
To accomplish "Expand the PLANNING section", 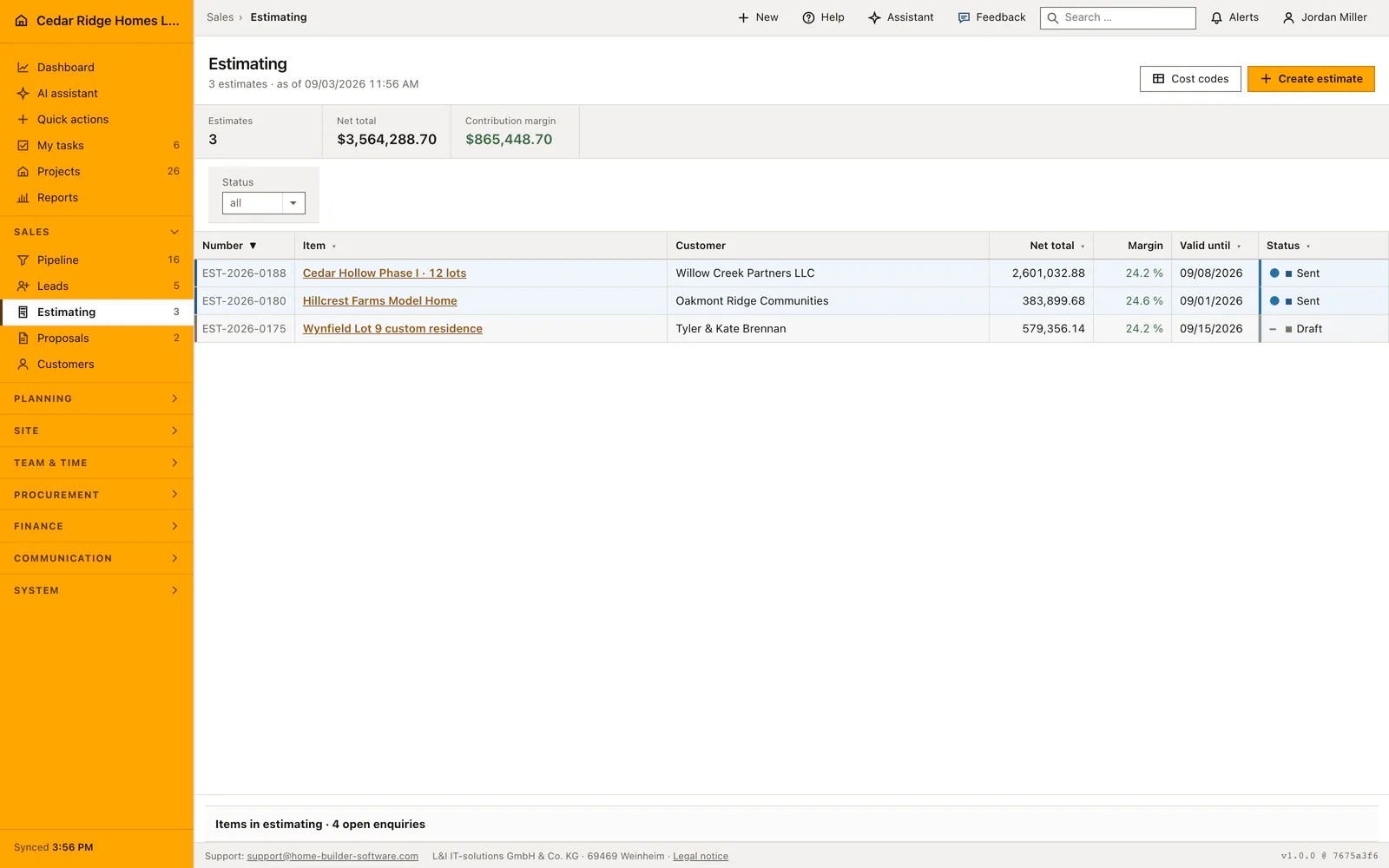I will [96, 398].
